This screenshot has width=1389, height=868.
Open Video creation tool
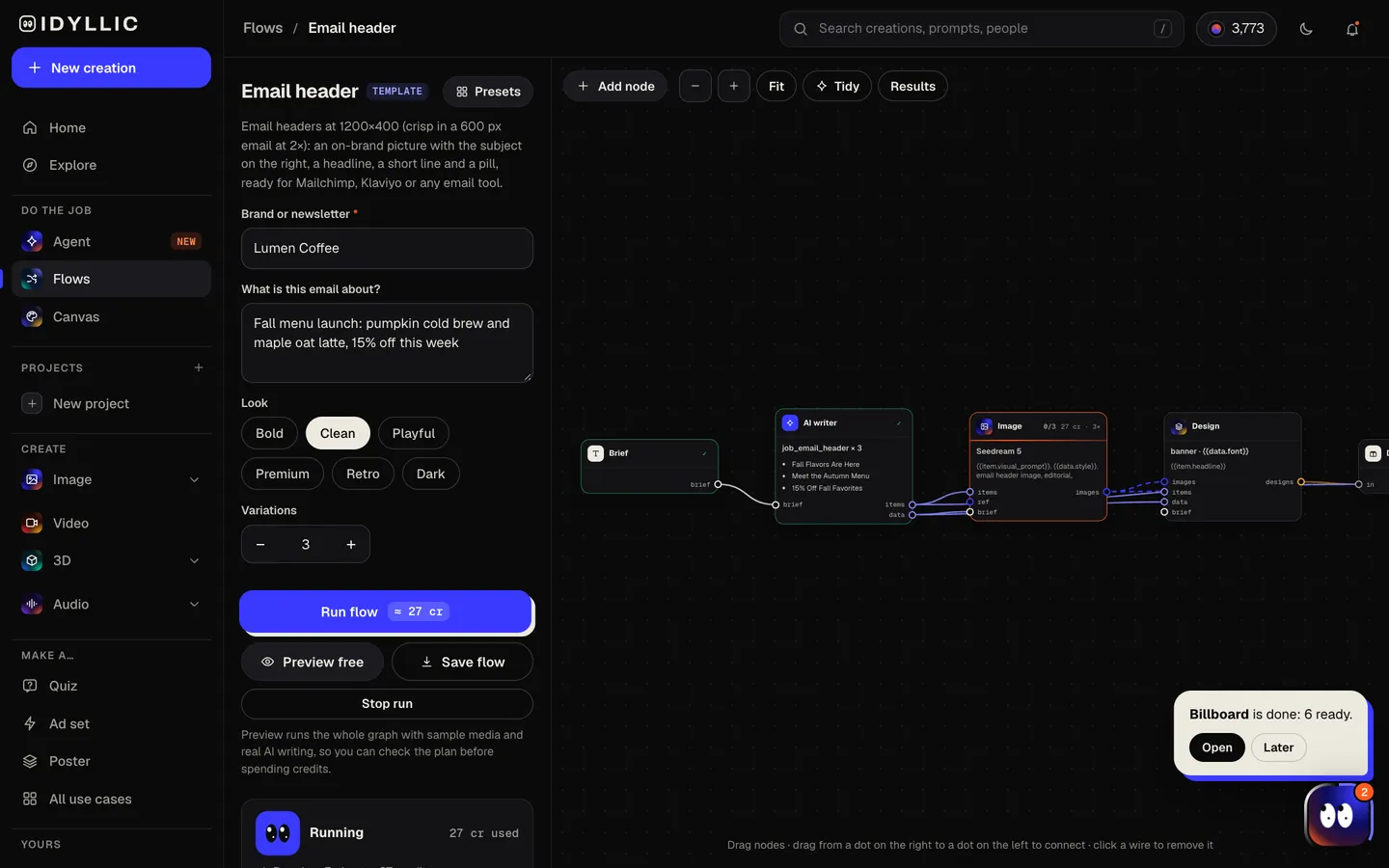tap(111, 523)
